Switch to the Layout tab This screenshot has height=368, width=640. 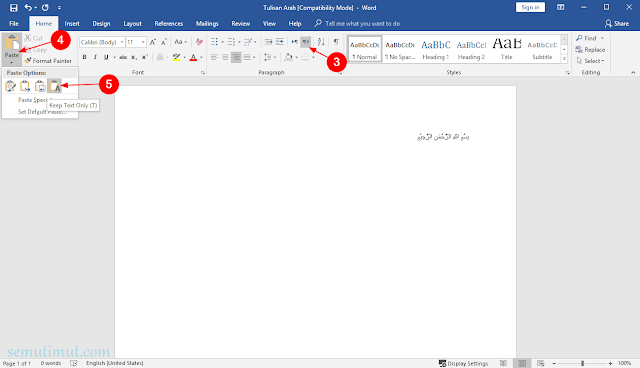pyautogui.click(x=132, y=24)
